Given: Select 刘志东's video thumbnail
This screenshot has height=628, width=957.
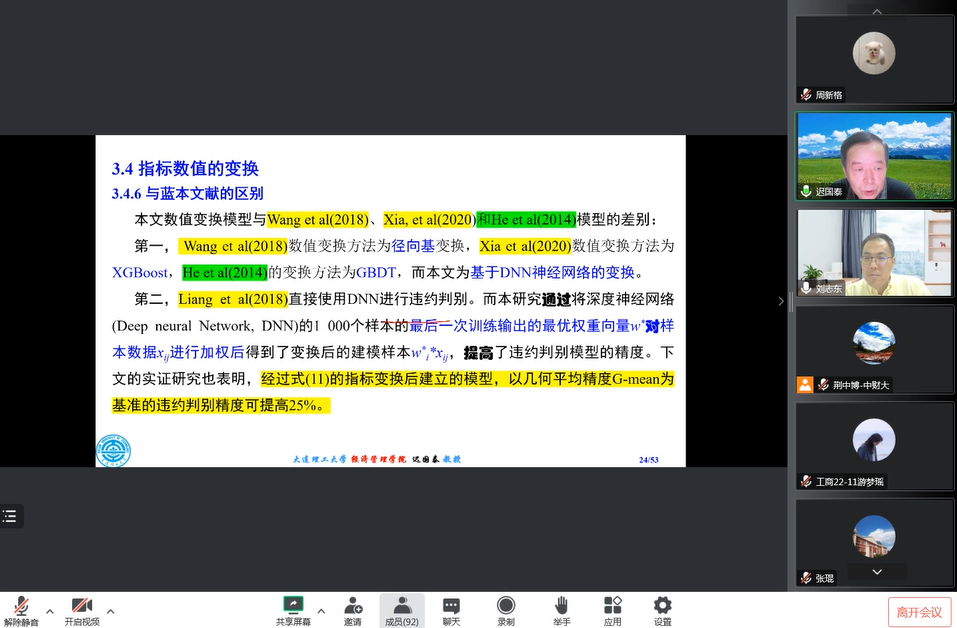Looking at the screenshot, I should (874, 252).
